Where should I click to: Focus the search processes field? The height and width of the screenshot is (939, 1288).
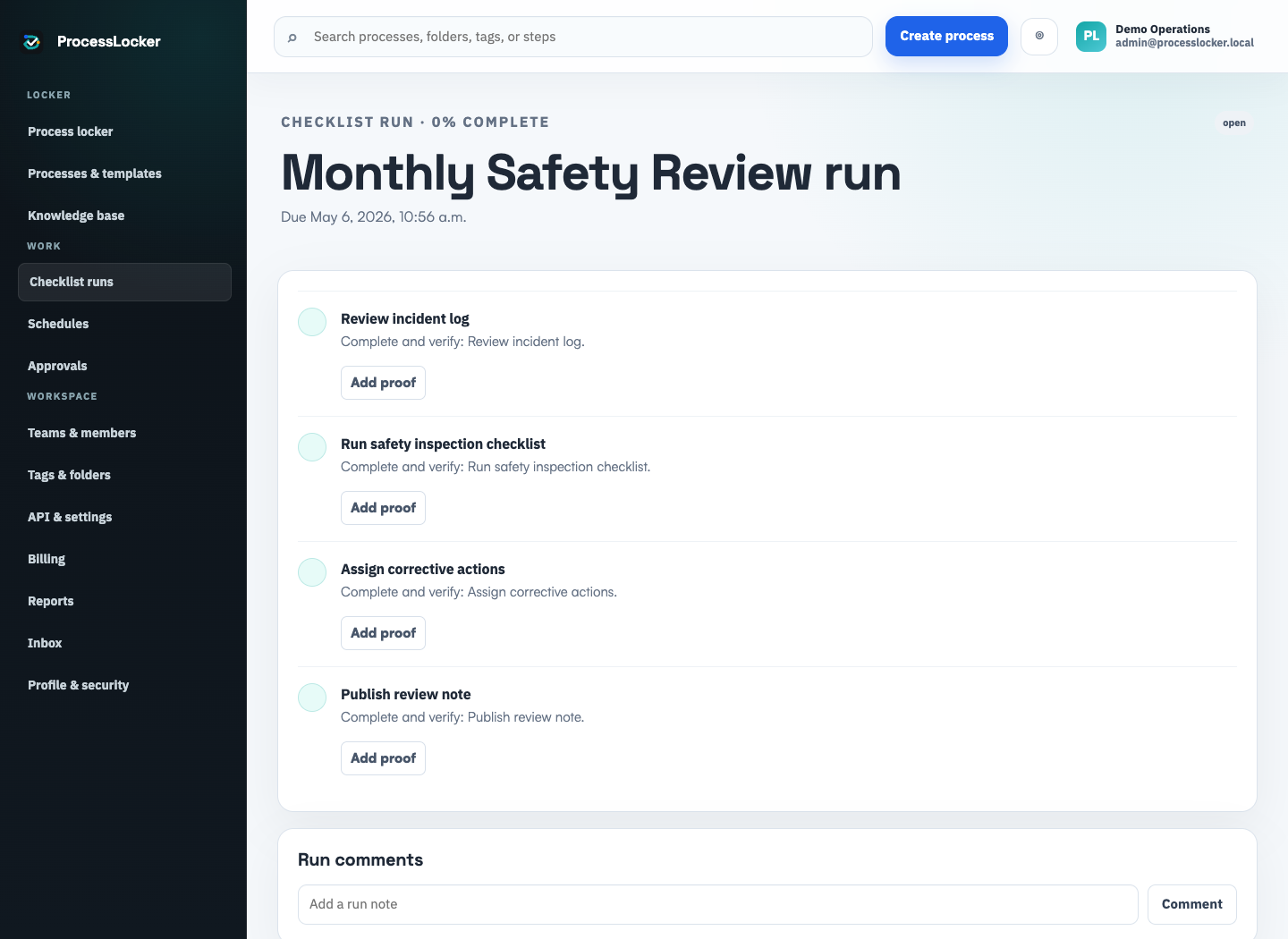[x=573, y=37]
